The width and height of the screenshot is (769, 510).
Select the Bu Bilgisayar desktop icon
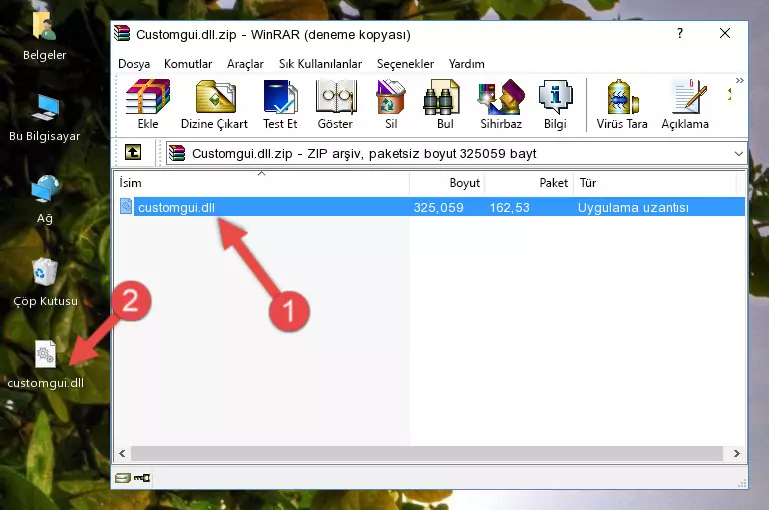45,118
